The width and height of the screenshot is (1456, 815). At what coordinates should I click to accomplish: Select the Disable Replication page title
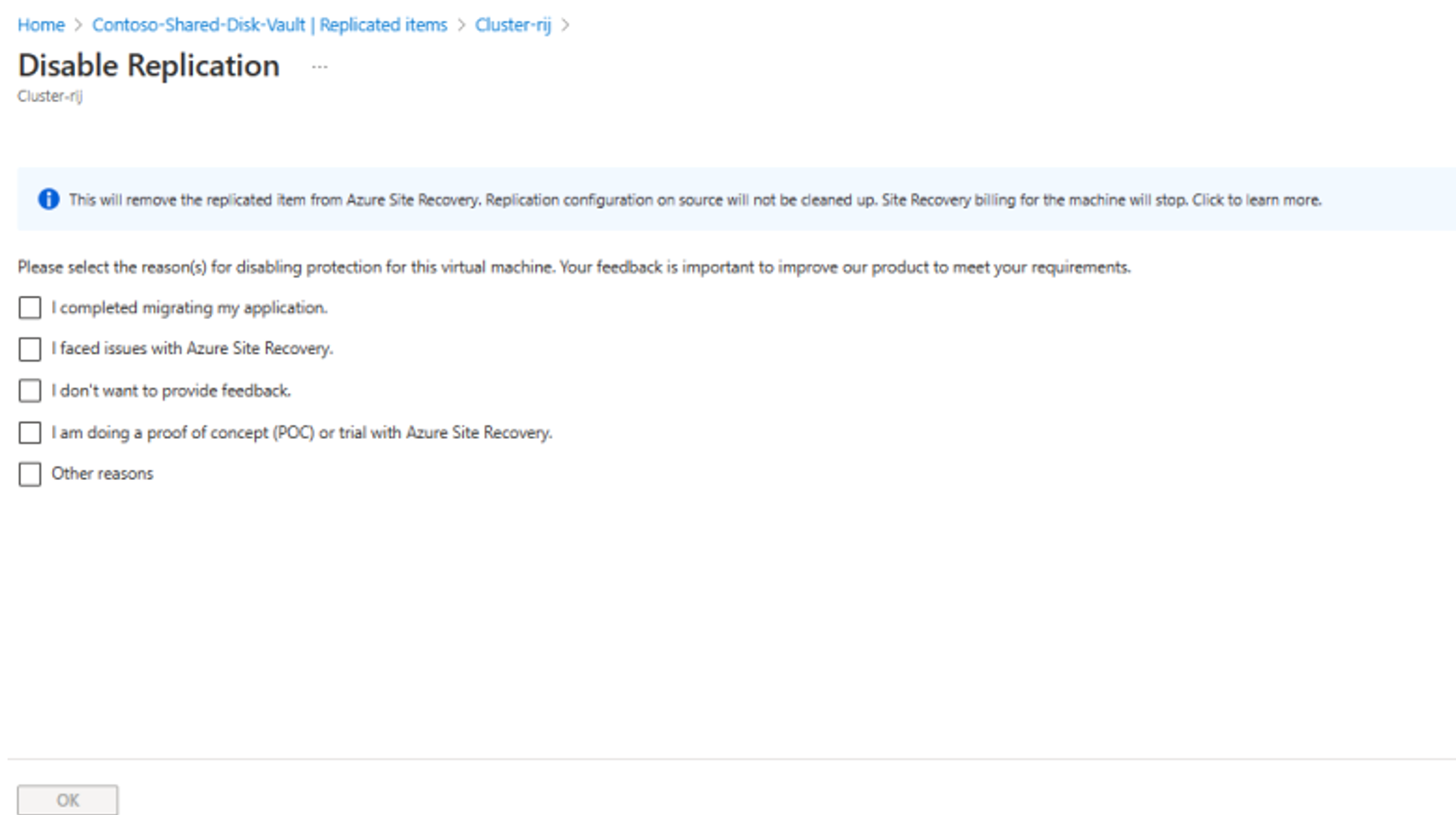[148, 65]
